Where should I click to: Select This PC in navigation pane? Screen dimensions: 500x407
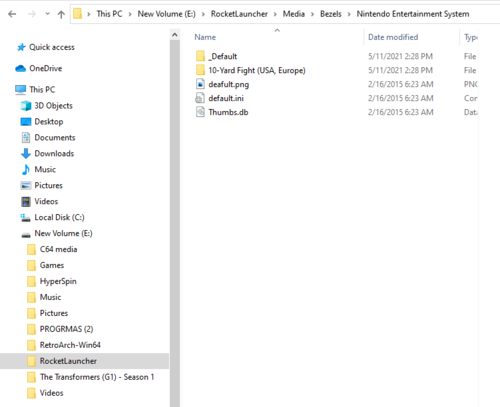tap(42, 90)
